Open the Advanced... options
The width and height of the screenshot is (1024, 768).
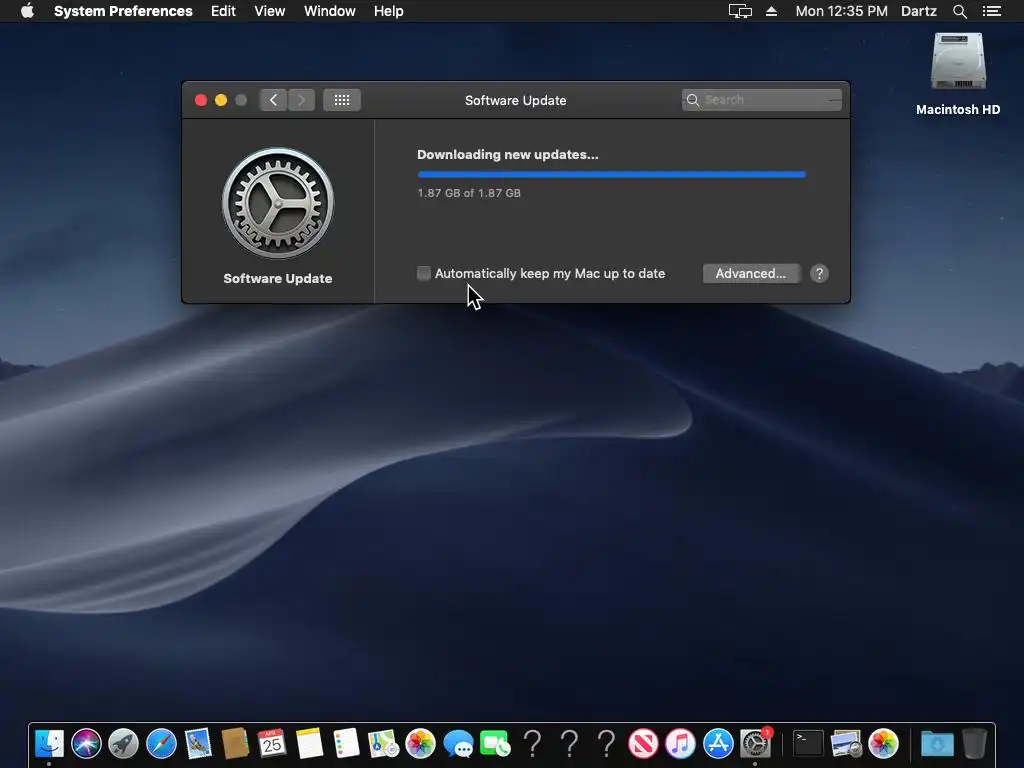751,273
